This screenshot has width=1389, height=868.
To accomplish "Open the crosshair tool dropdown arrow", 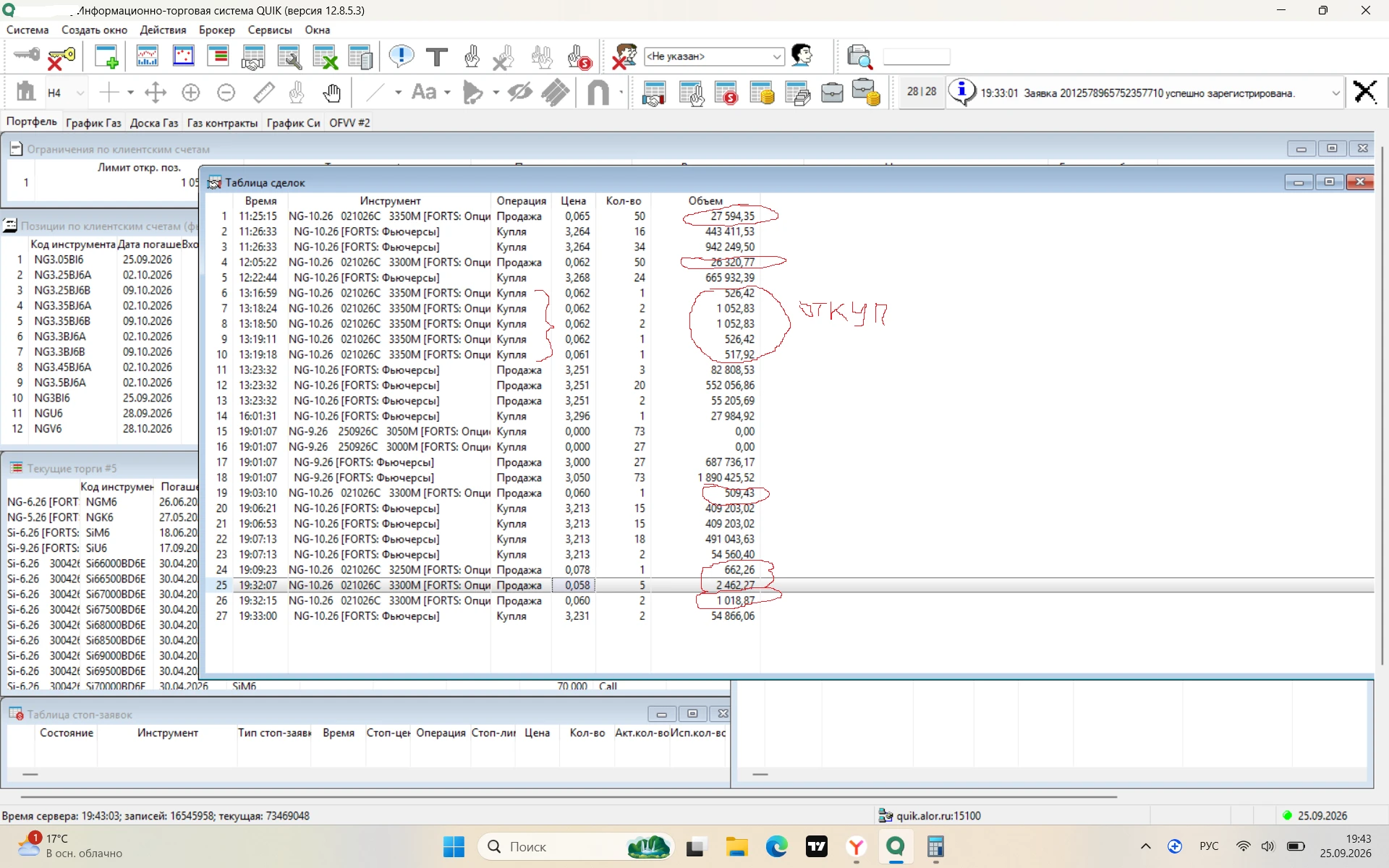I will (x=130, y=93).
